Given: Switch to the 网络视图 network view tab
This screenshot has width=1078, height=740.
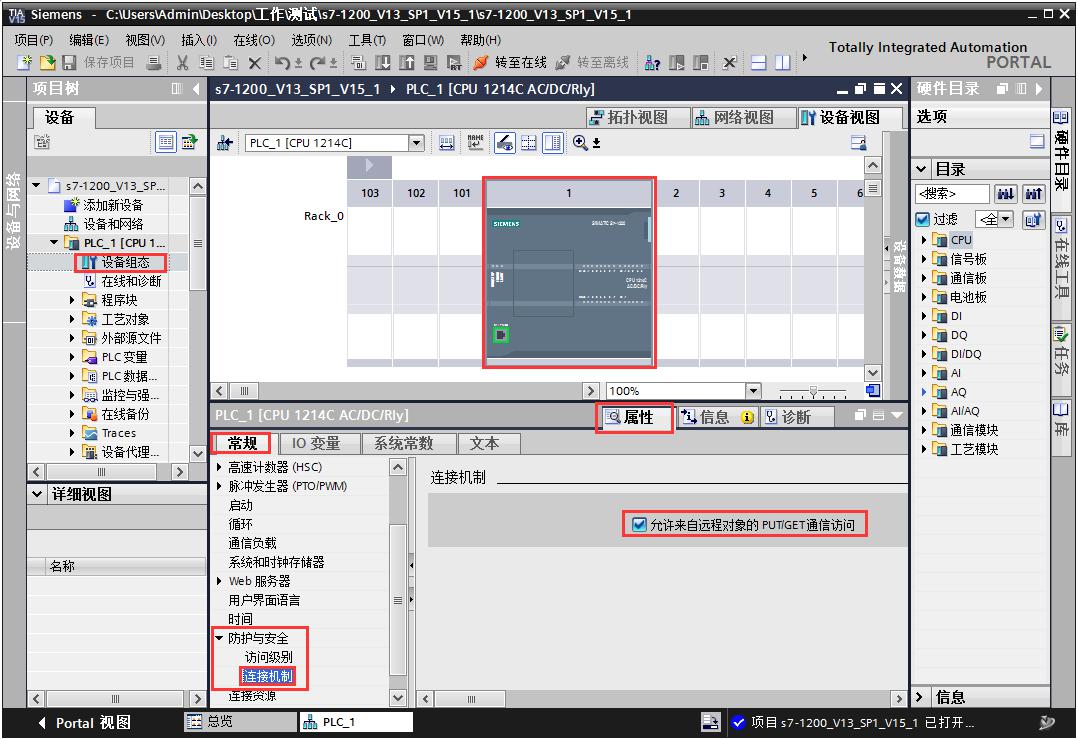Looking at the screenshot, I should [735, 117].
